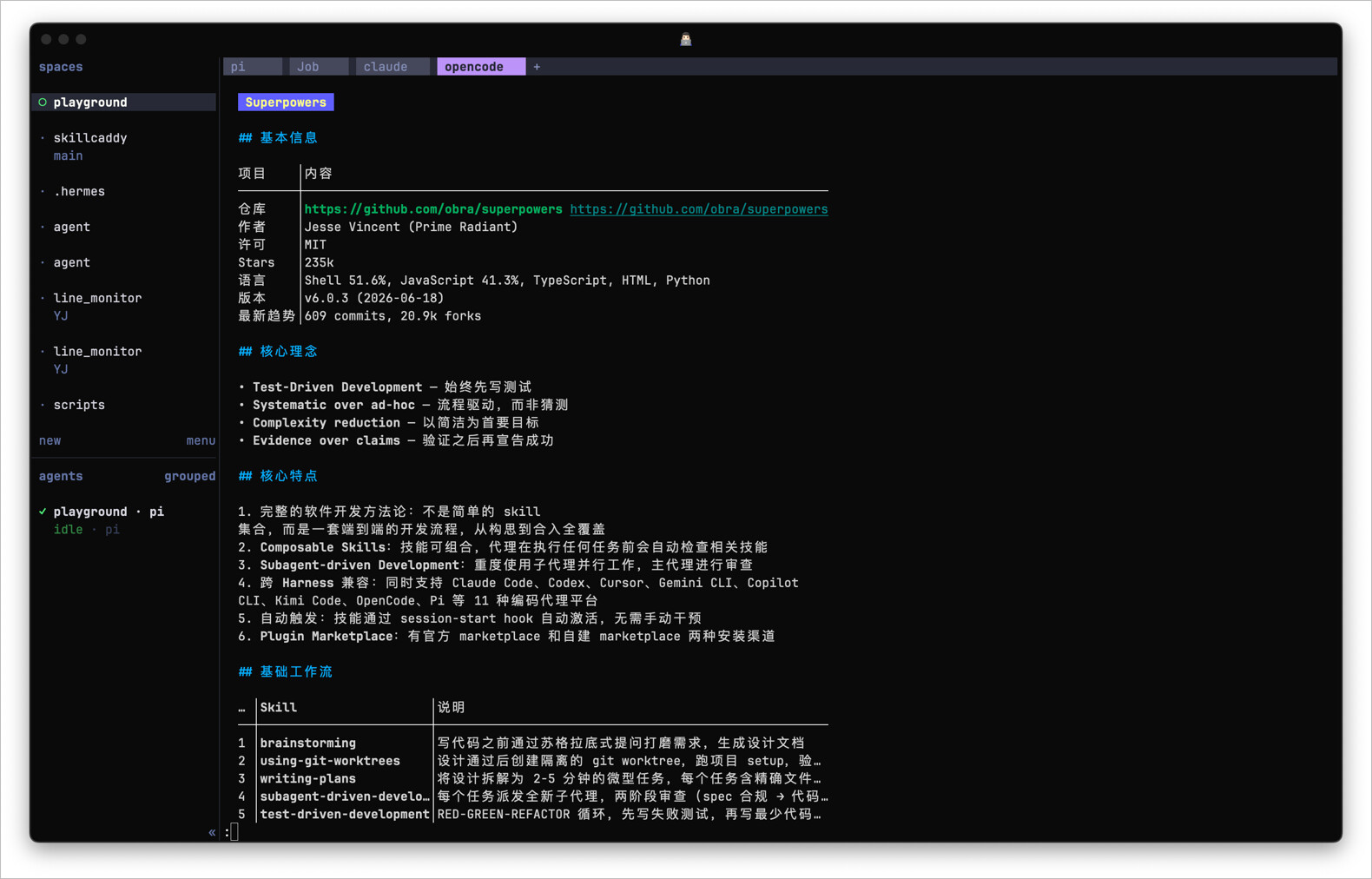Click the idle · pi status text

pos(87,530)
